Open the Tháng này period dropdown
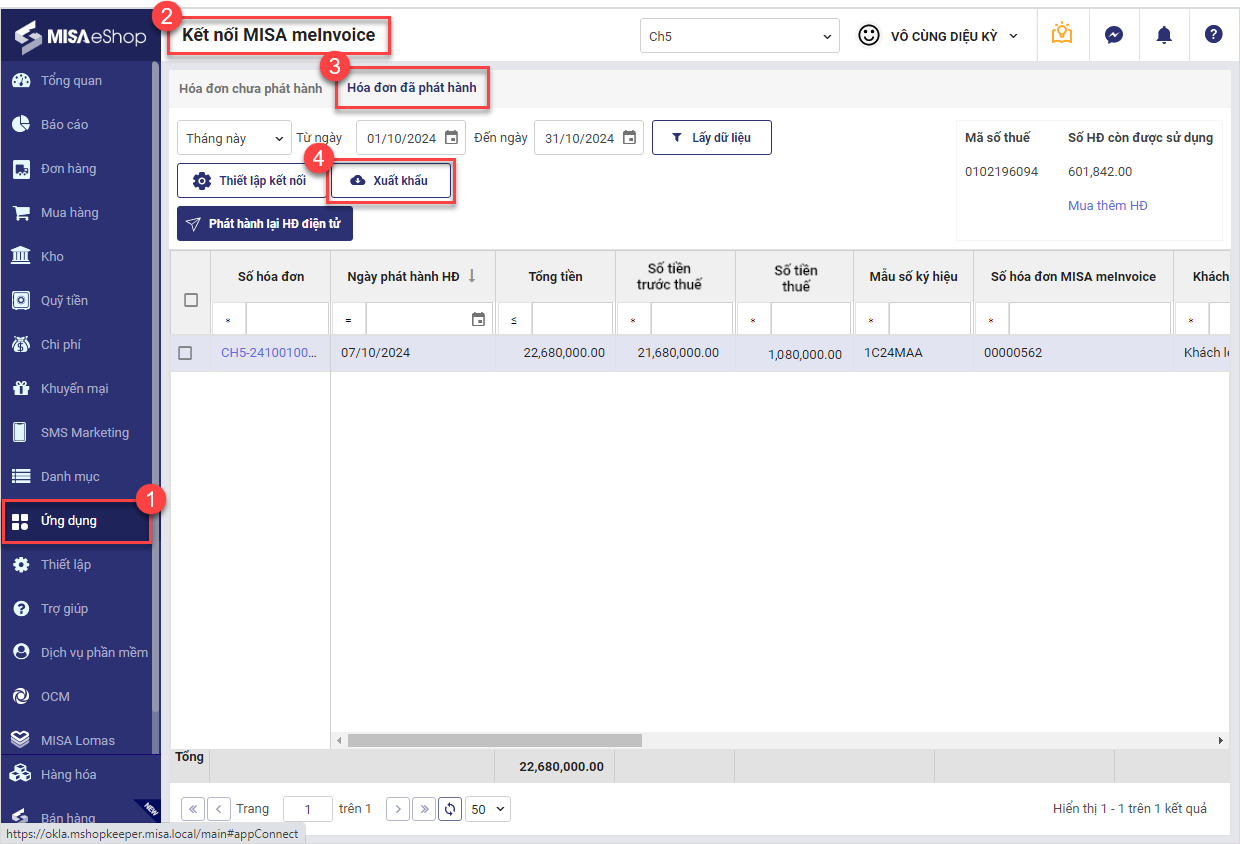The width and height of the screenshot is (1240, 844). click(x=234, y=138)
